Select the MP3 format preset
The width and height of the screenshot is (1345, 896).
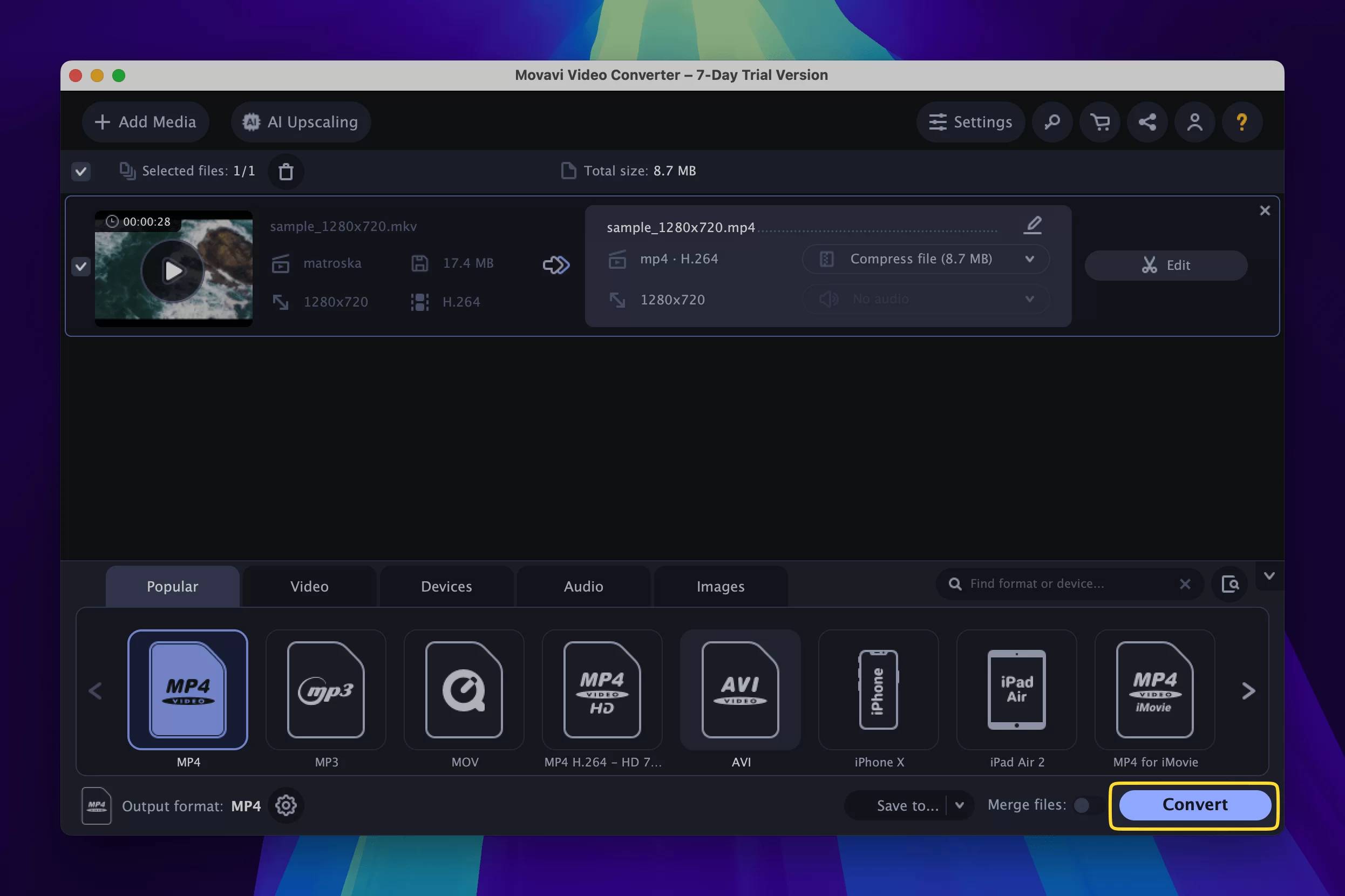325,690
